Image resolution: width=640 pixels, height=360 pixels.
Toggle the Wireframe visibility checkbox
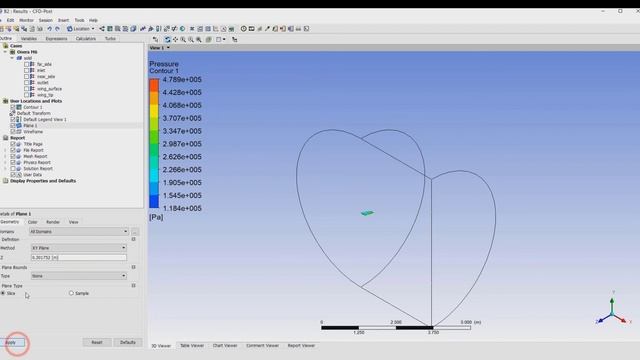click(x=13, y=131)
